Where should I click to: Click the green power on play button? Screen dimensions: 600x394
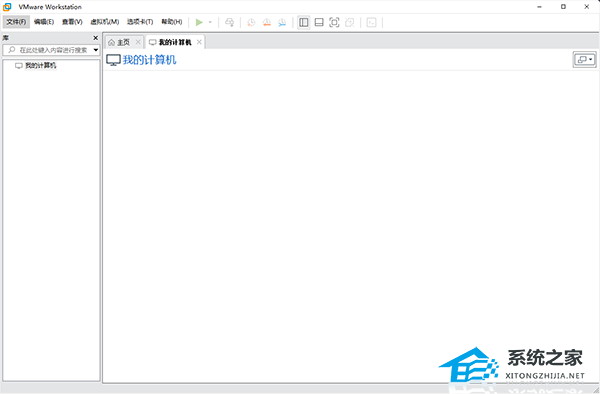tap(199, 22)
